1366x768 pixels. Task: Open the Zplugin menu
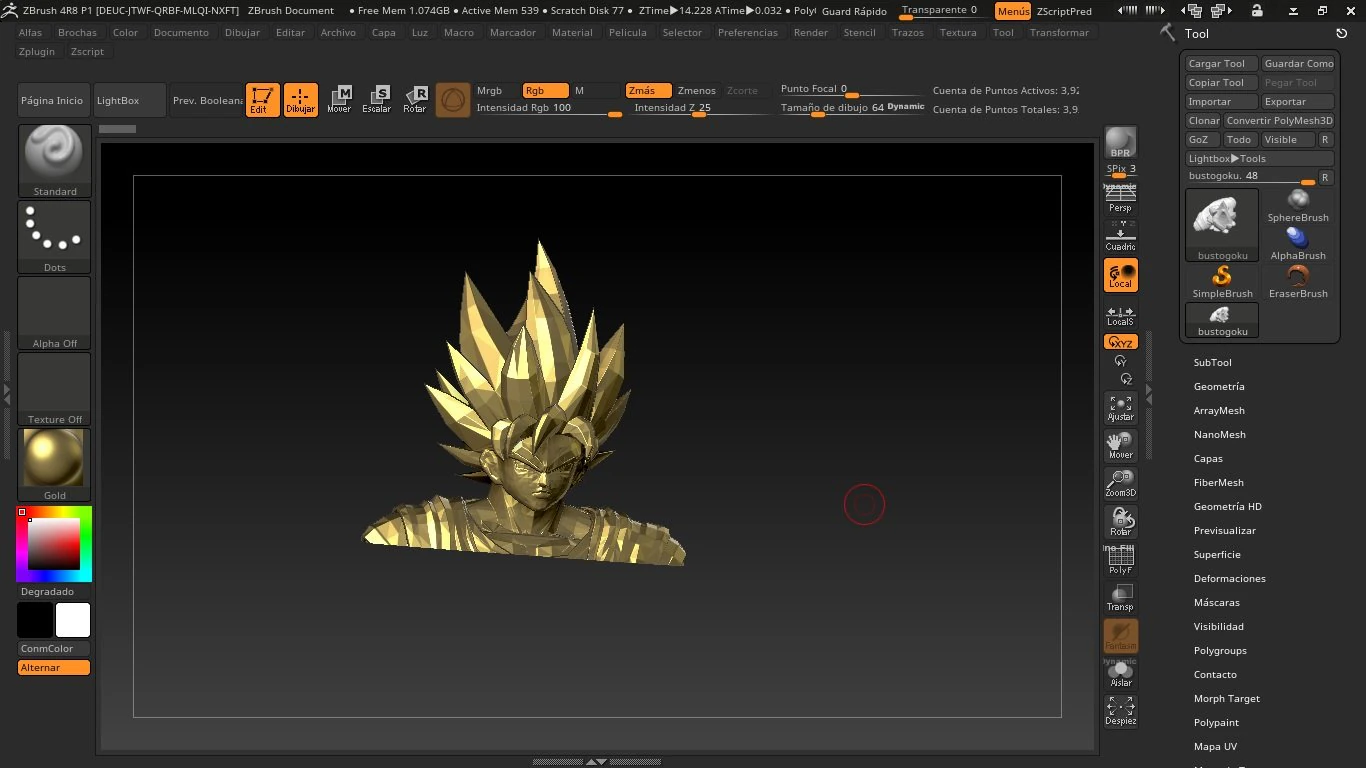(37, 51)
